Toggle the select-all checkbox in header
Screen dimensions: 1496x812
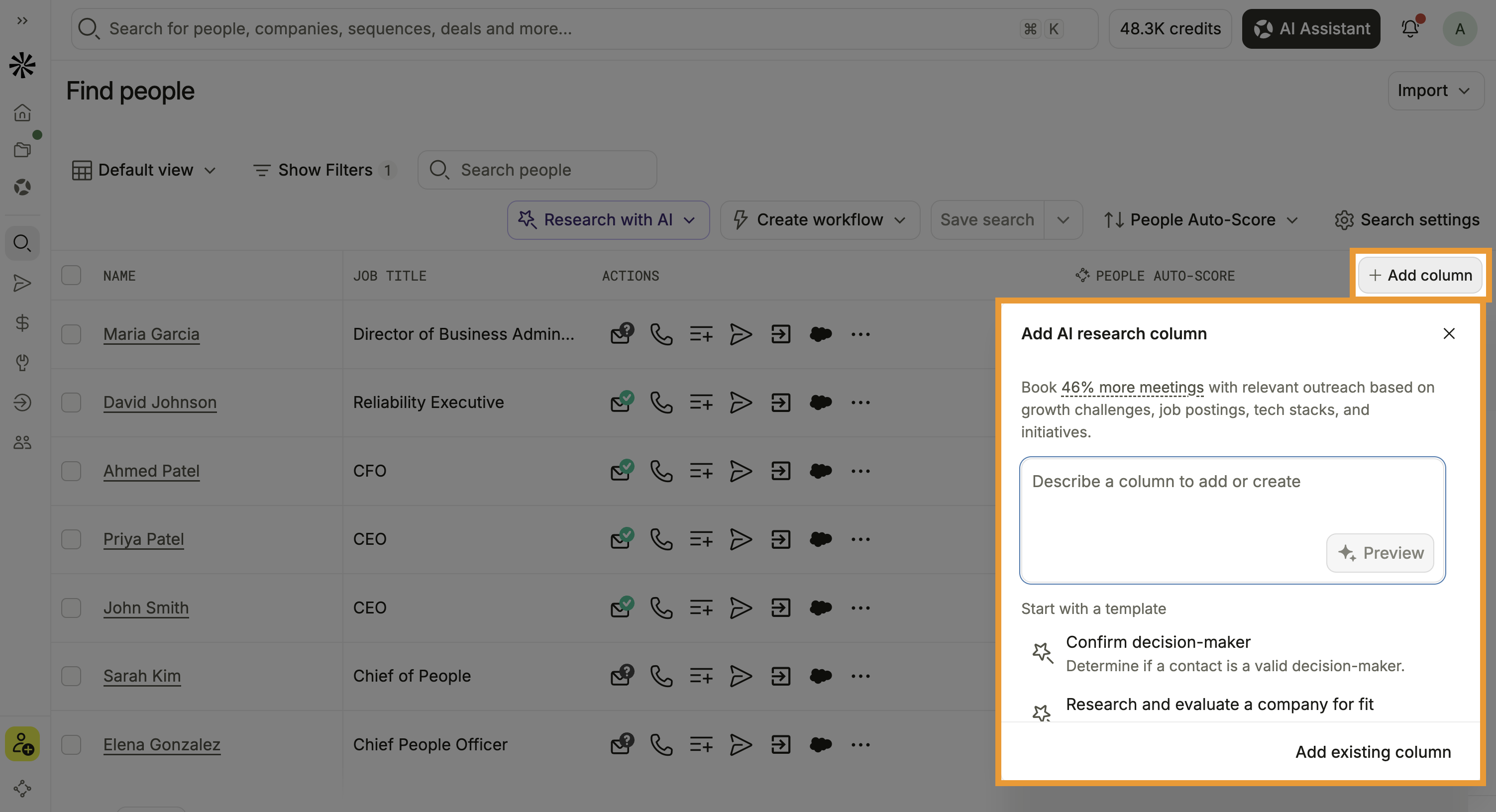[72, 275]
